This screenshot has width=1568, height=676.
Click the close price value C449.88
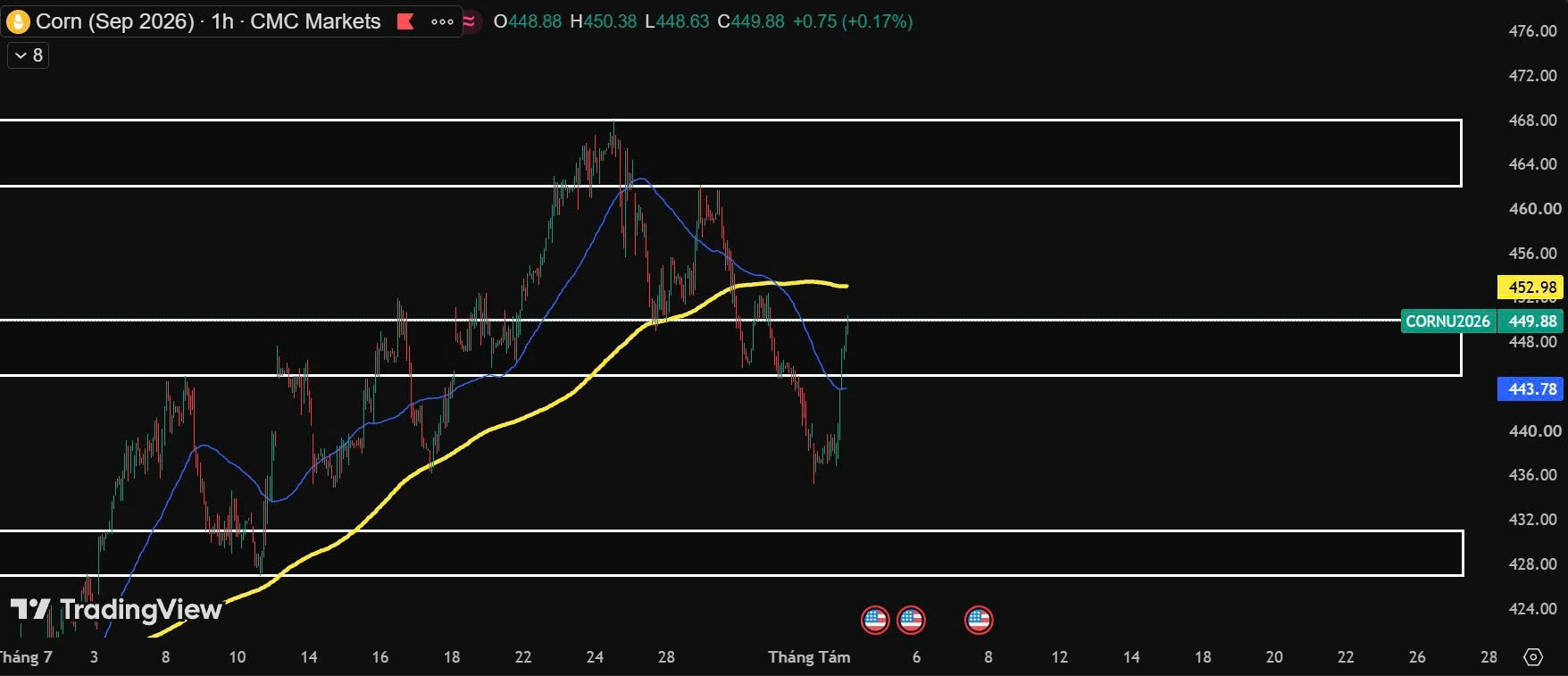pyautogui.click(x=751, y=21)
